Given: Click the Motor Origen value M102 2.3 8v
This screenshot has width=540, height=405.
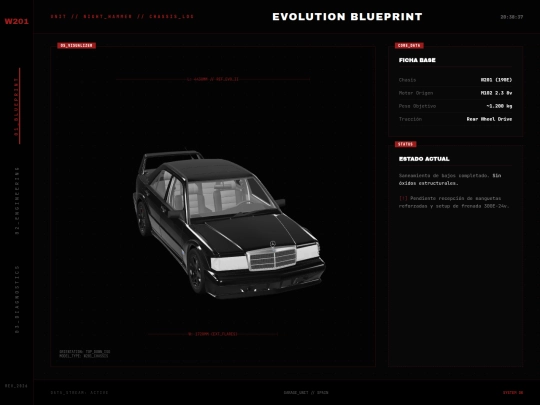Looking at the screenshot, I should (x=496, y=93).
